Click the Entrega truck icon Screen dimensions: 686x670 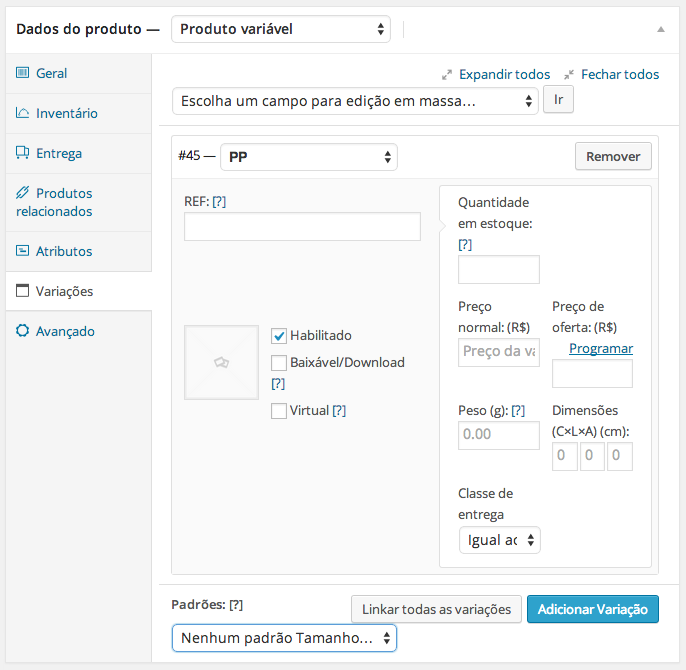pos(23,153)
